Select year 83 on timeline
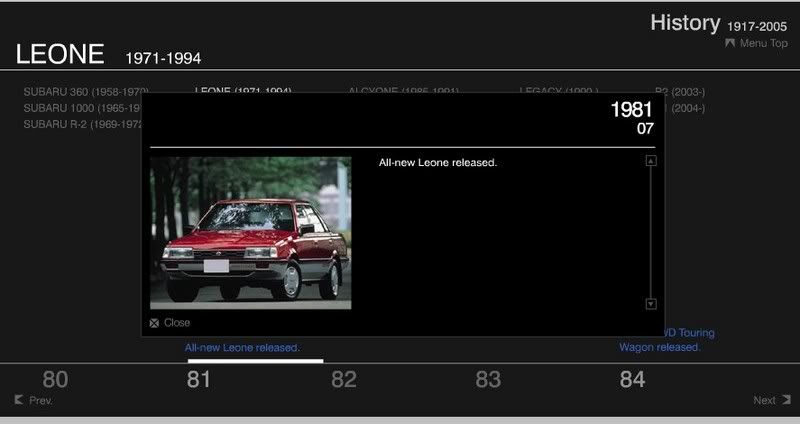The width and height of the screenshot is (800, 424). [488, 380]
